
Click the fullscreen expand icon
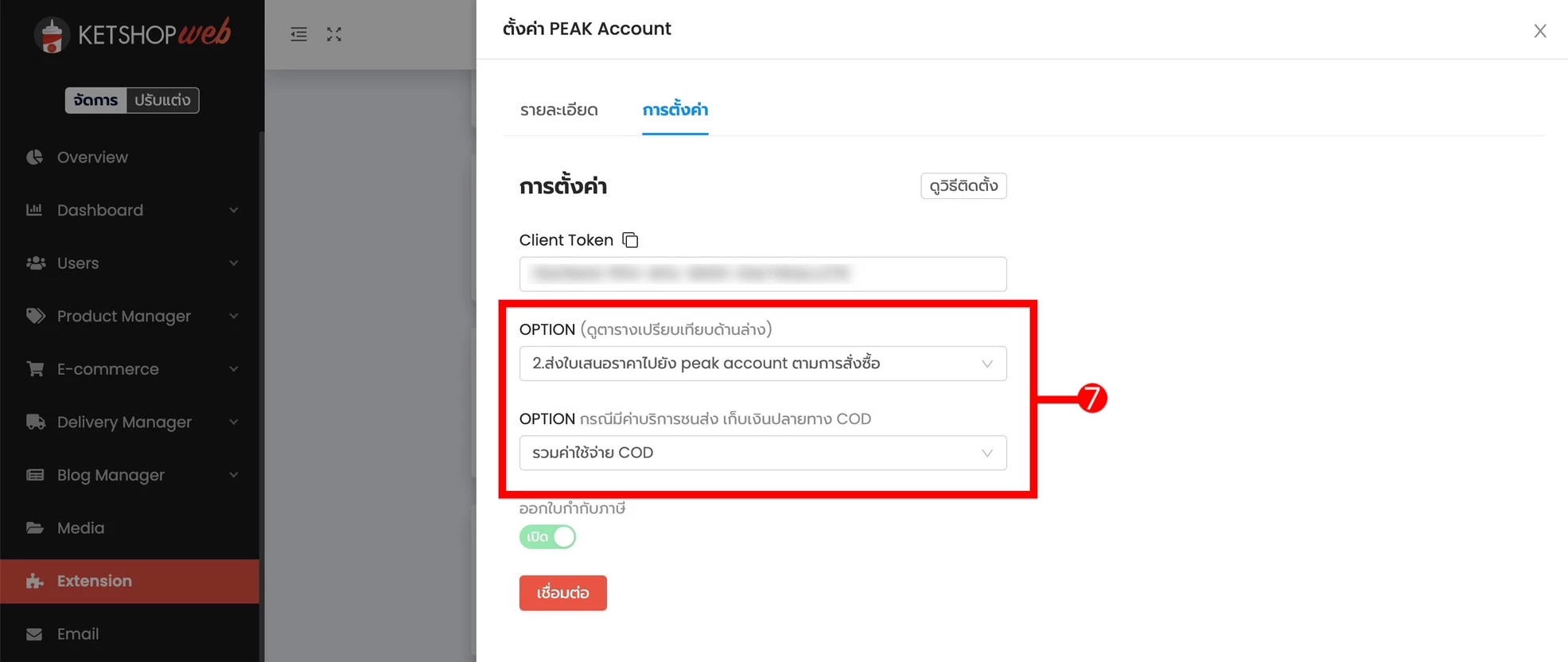(x=334, y=34)
